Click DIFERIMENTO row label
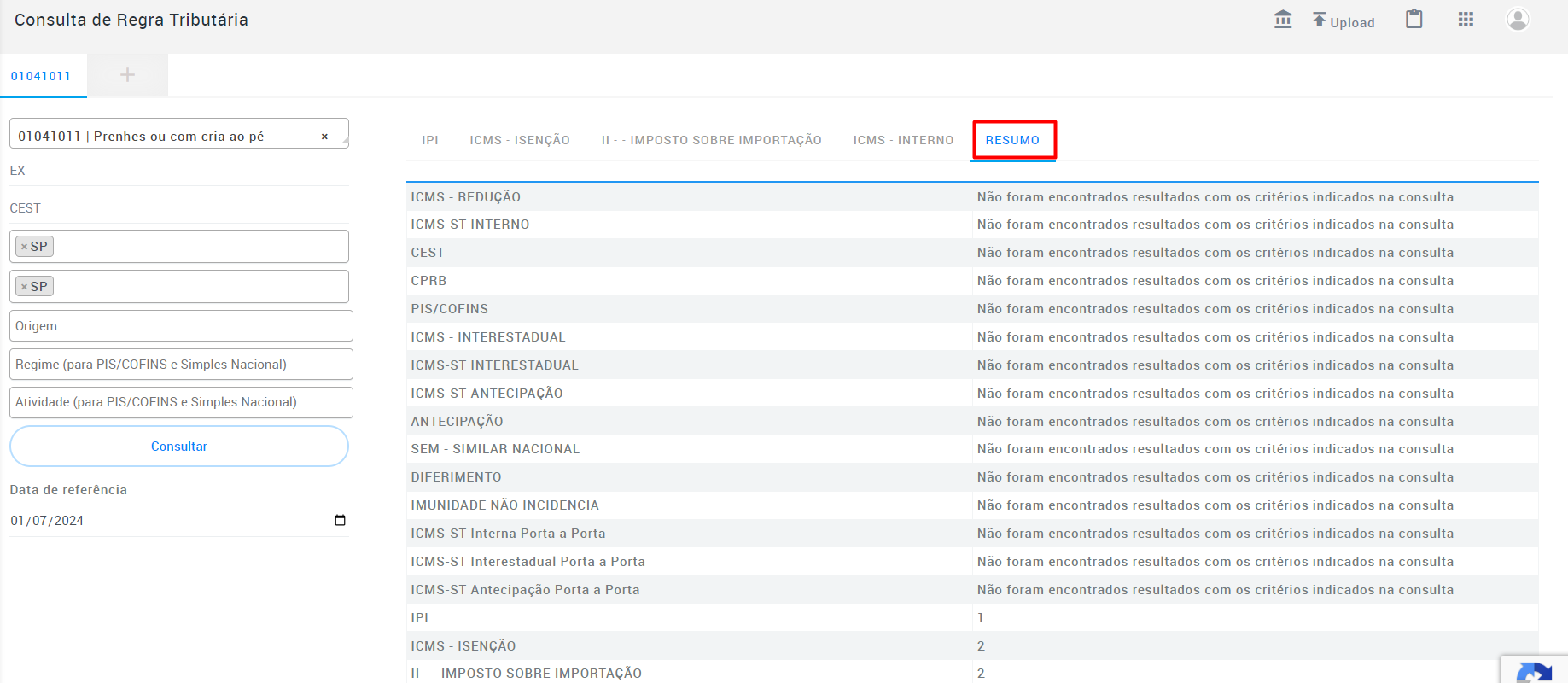The width and height of the screenshot is (1568, 683). [457, 477]
